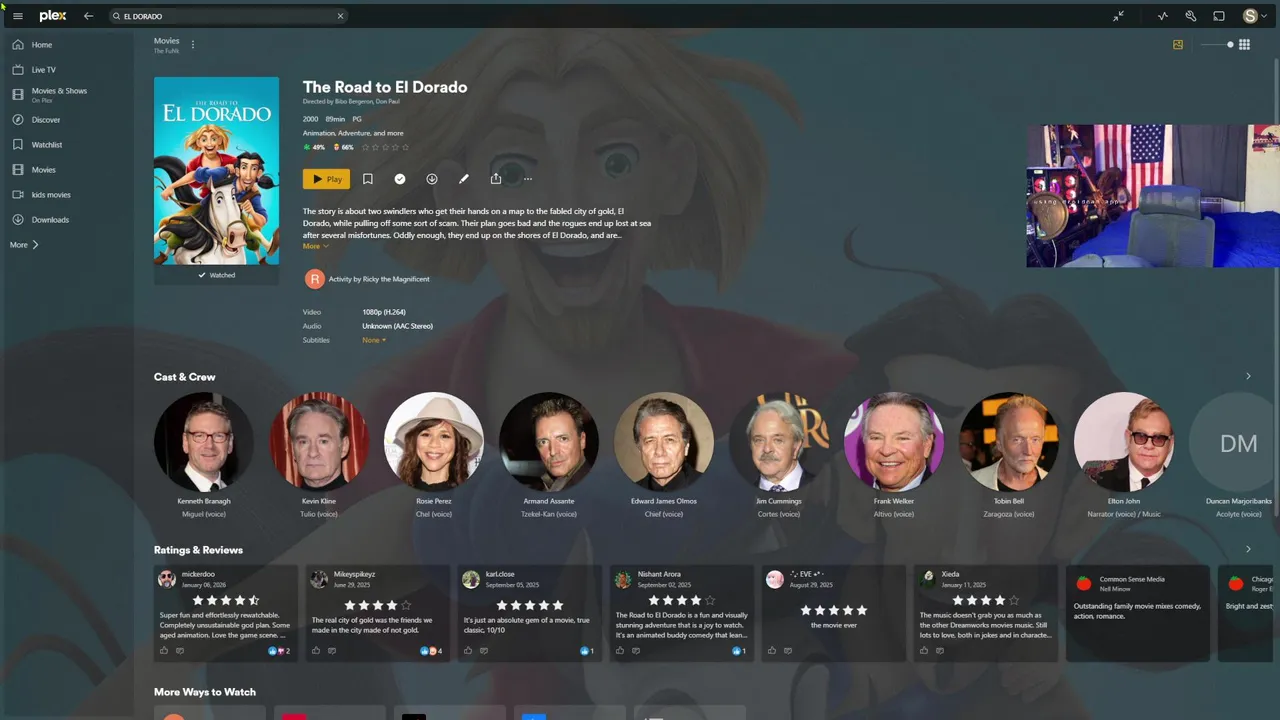Toggle the watched checkmark icon
Viewport: 1280px width, 720px height.
(400, 179)
